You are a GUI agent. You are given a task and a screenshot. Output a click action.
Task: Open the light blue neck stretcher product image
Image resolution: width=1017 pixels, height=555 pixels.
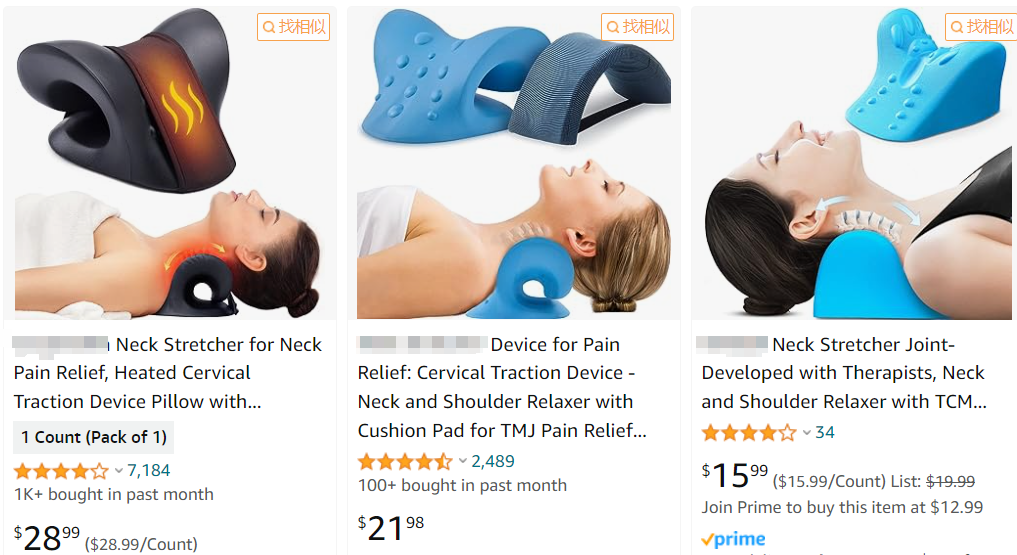[x=852, y=163]
